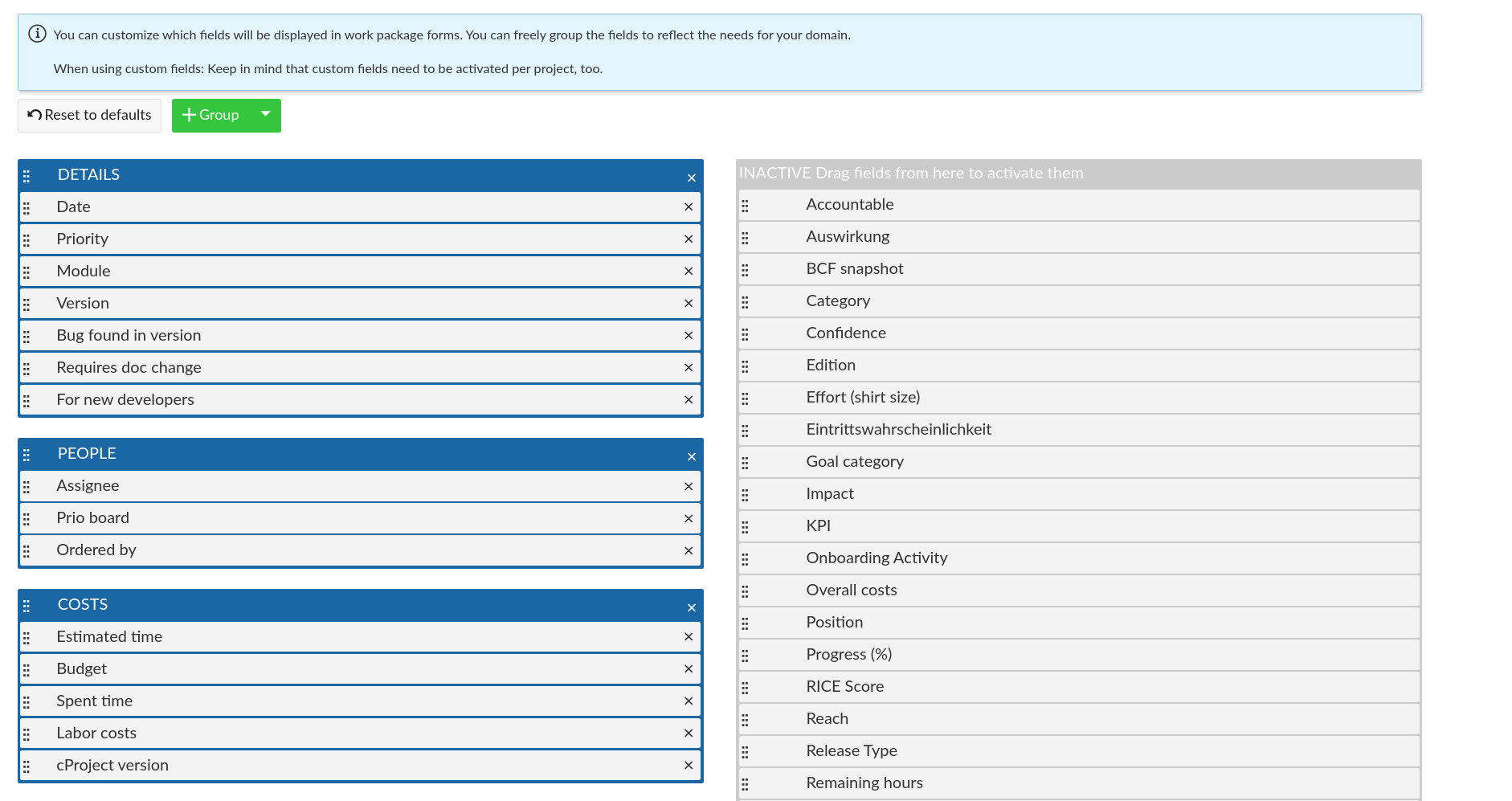The width and height of the screenshot is (1512, 801).
Task: Remove the Budget field from Costs
Action: pos(689,669)
